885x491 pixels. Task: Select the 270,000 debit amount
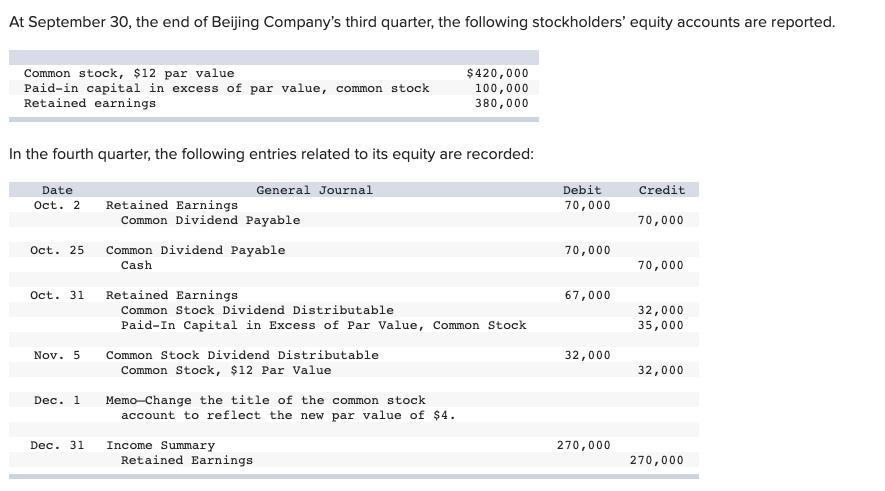coord(584,445)
